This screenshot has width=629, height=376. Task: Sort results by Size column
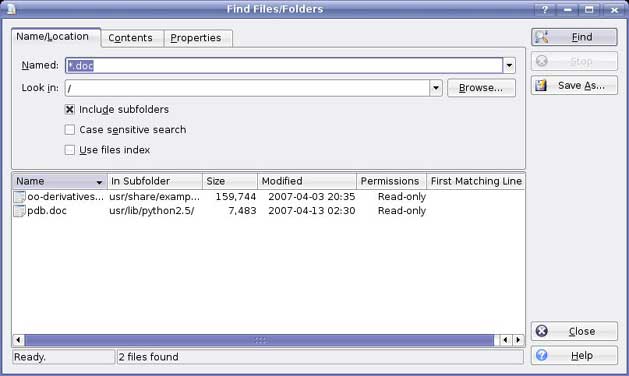[x=230, y=181]
